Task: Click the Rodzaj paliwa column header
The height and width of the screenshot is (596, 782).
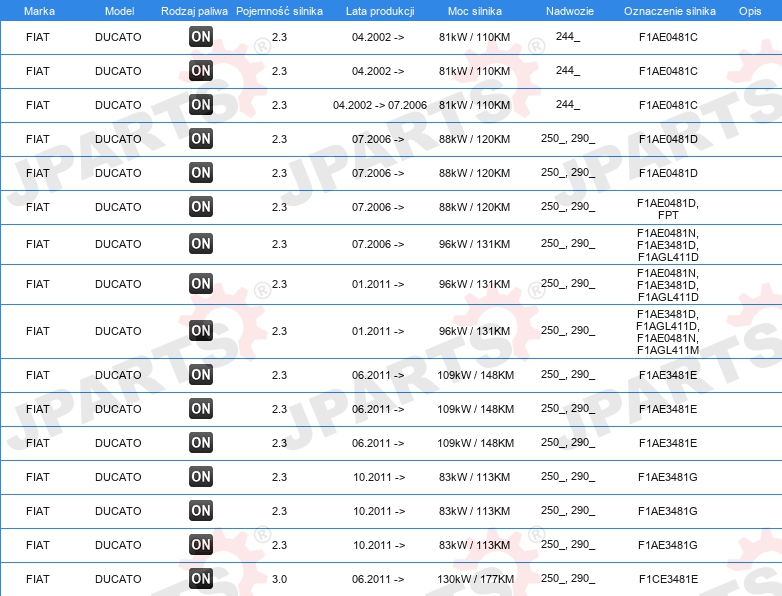Action: click(x=195, y=11)
